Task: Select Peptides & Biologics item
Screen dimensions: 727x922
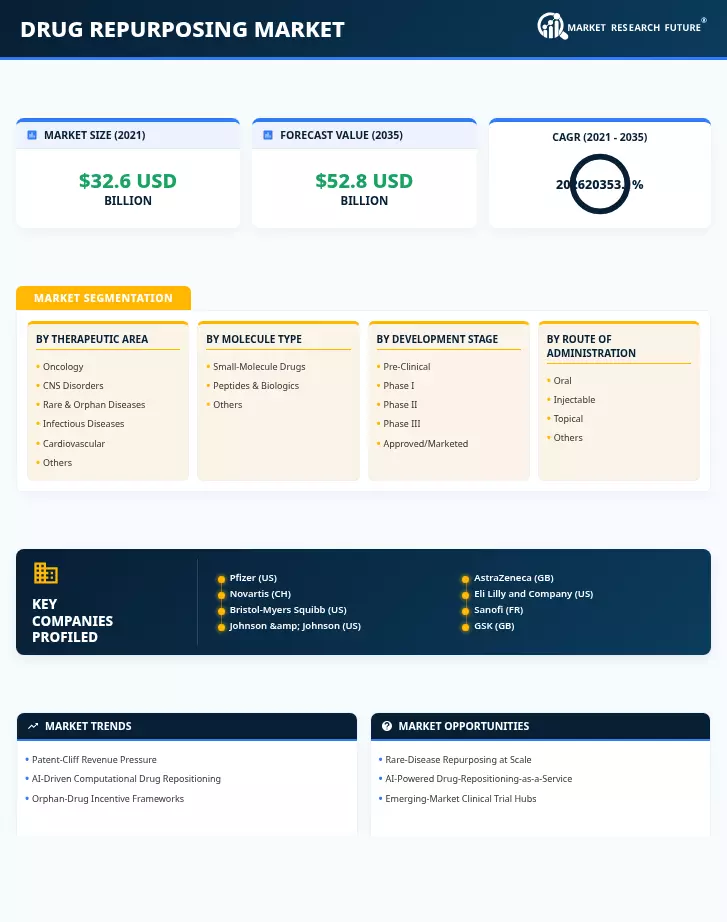Action: pyautogui.click(x=256, y=386)
